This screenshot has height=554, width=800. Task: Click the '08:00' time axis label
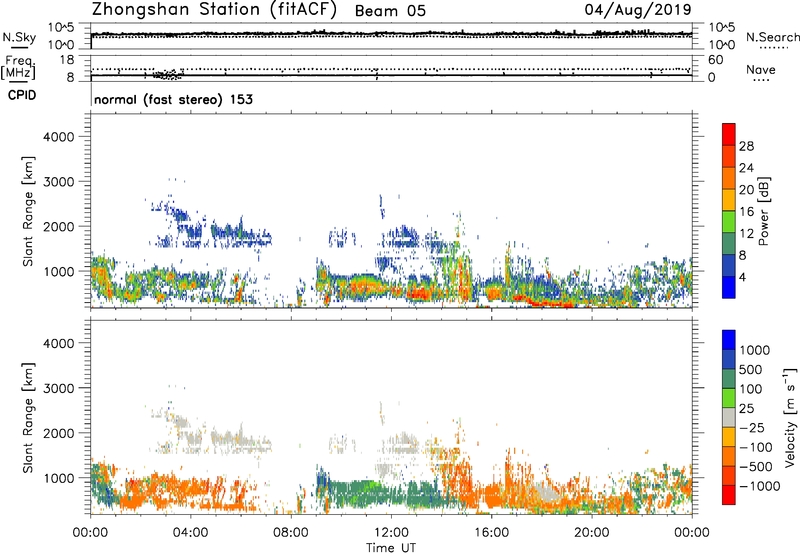(291, 533)
